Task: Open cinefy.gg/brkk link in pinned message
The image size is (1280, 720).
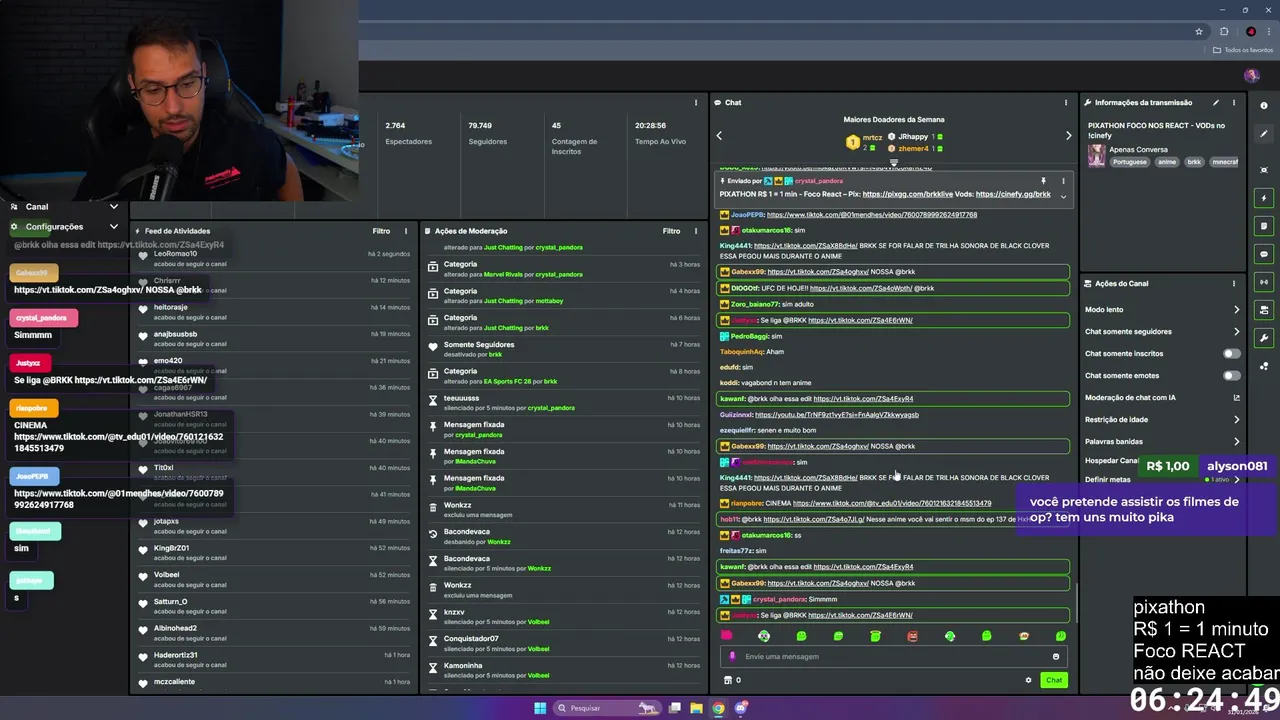Action: click(x=1013, y=194)
